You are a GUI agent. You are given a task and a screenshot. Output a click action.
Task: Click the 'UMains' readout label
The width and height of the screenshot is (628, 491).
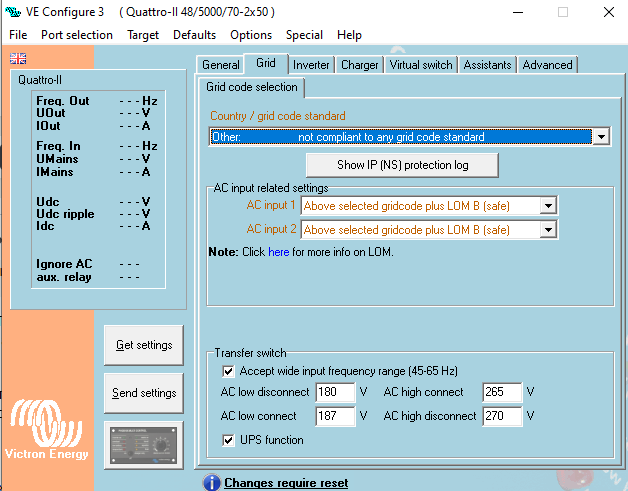pyautogui.click(x=57, y=159)
